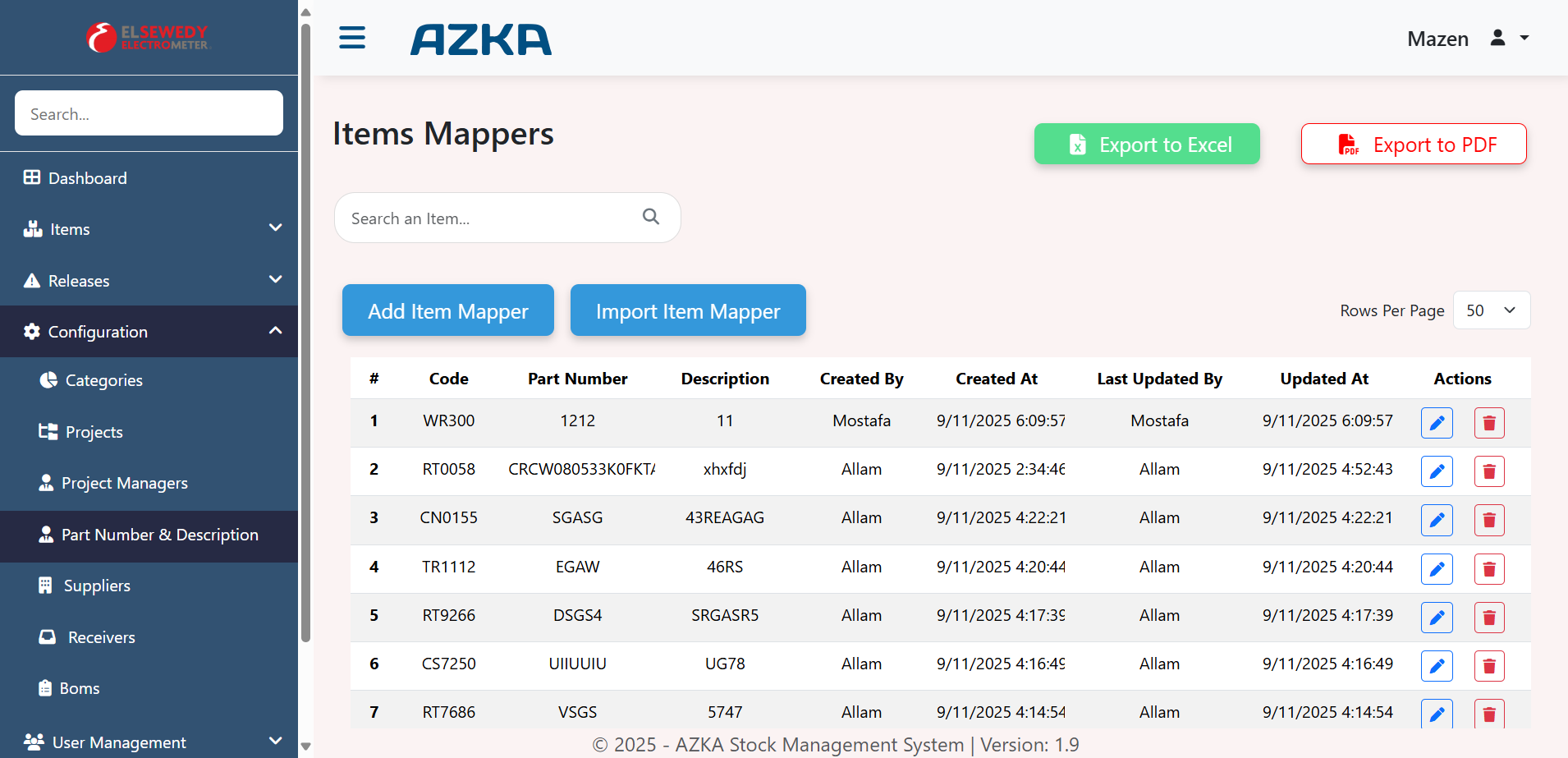Image resolution: width=1568 pixels, height=758 pixels.
Task: Edit the WR300 row with pencil icon
Action: click(1437, 423)
